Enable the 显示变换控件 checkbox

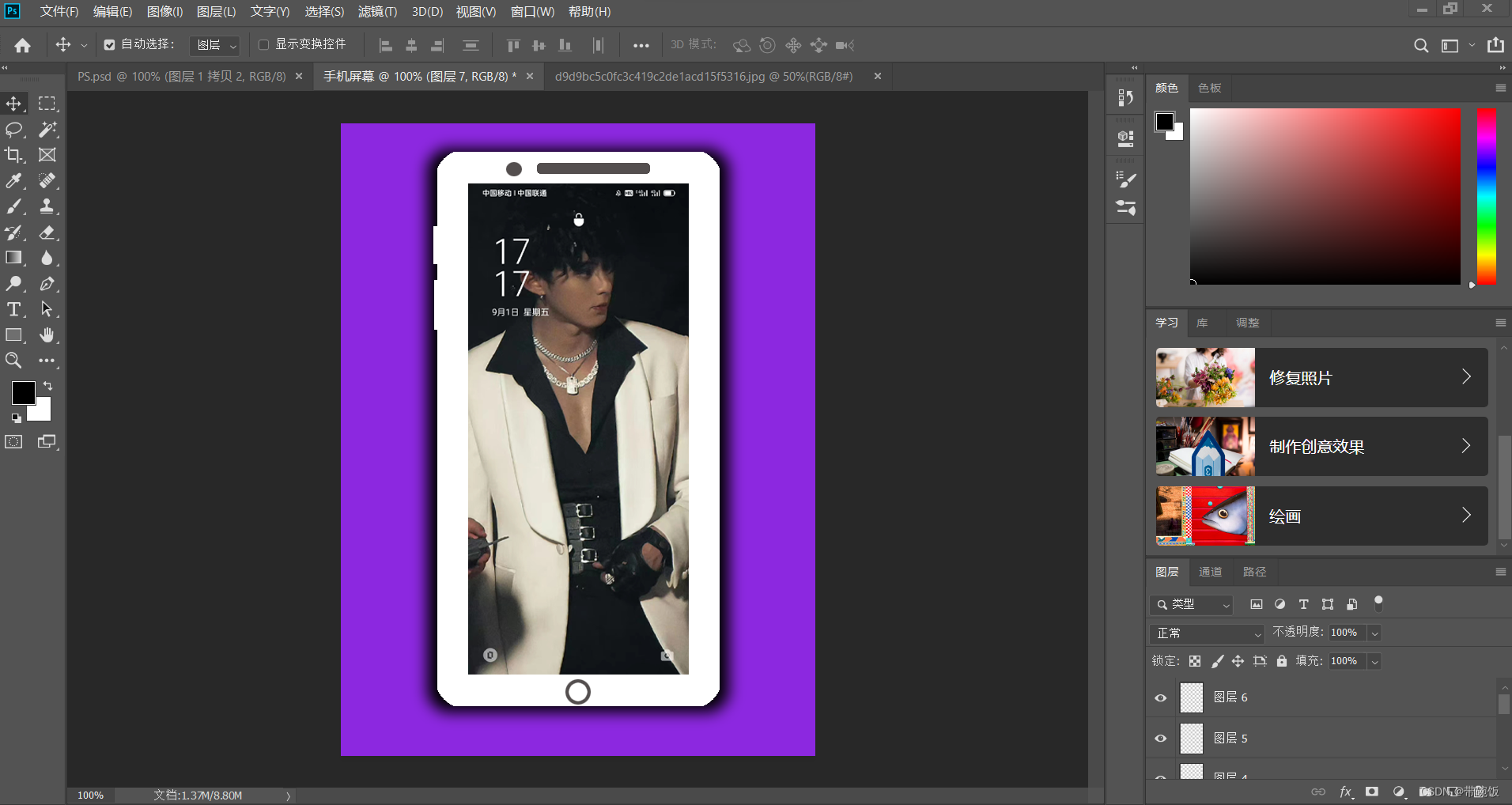tap(264, 45)
